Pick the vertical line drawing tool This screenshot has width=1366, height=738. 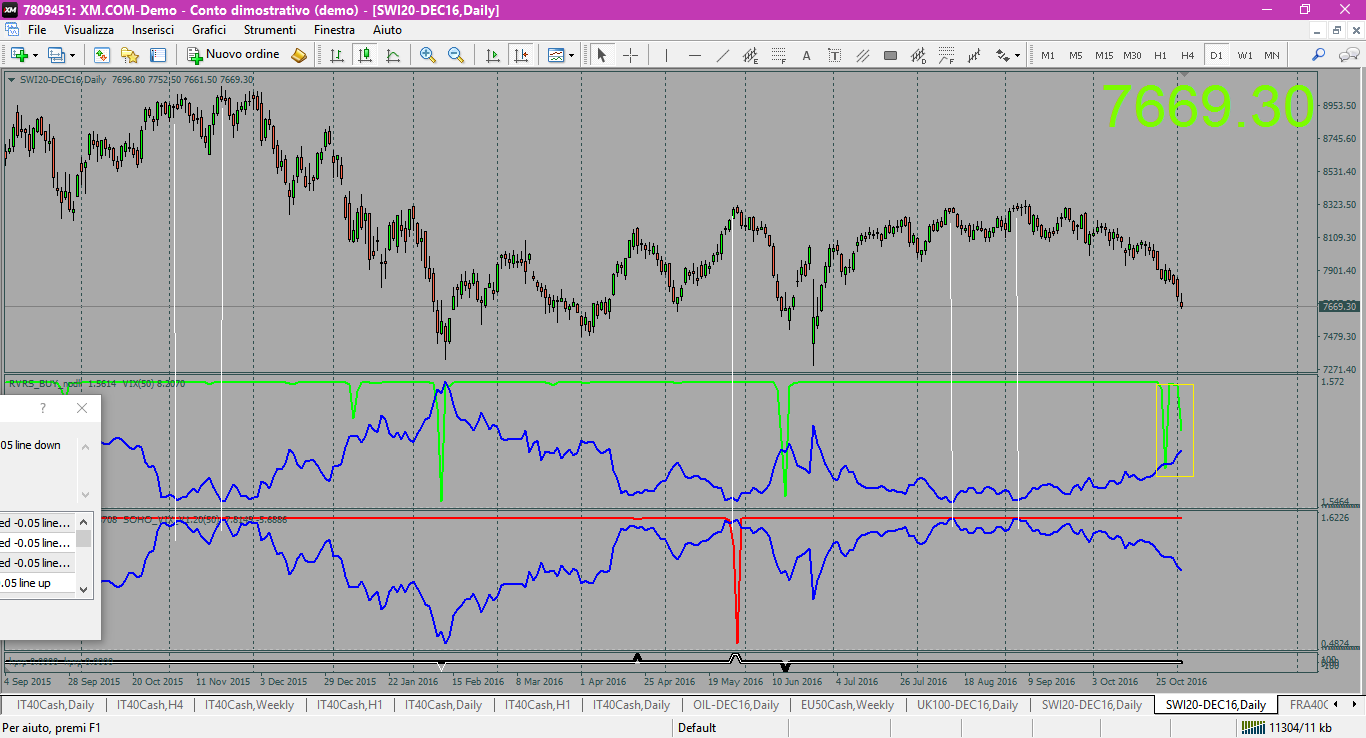coord(666,55)
